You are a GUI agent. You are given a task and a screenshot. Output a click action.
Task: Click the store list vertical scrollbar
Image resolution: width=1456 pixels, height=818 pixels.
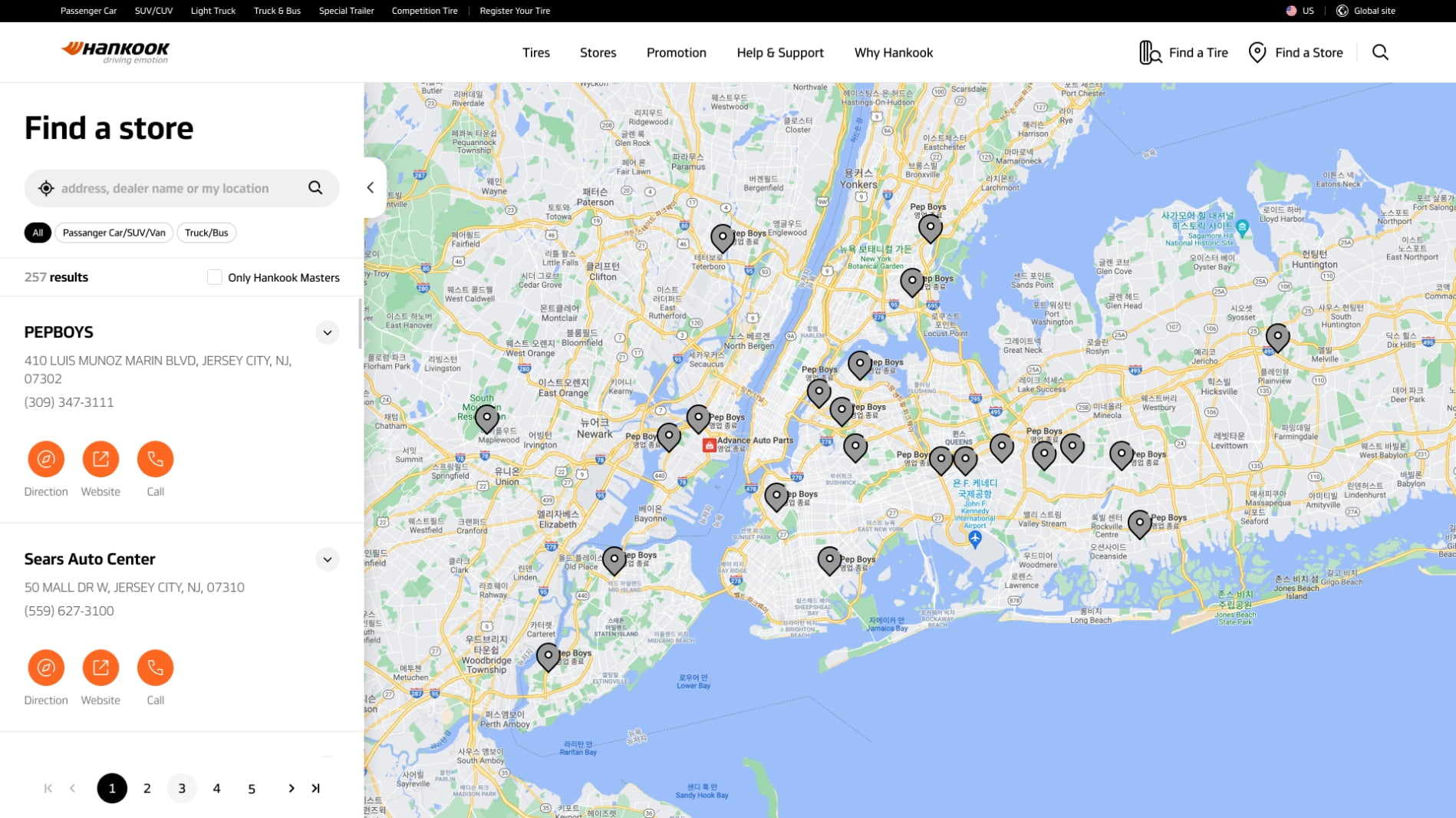tap(361, 325)
